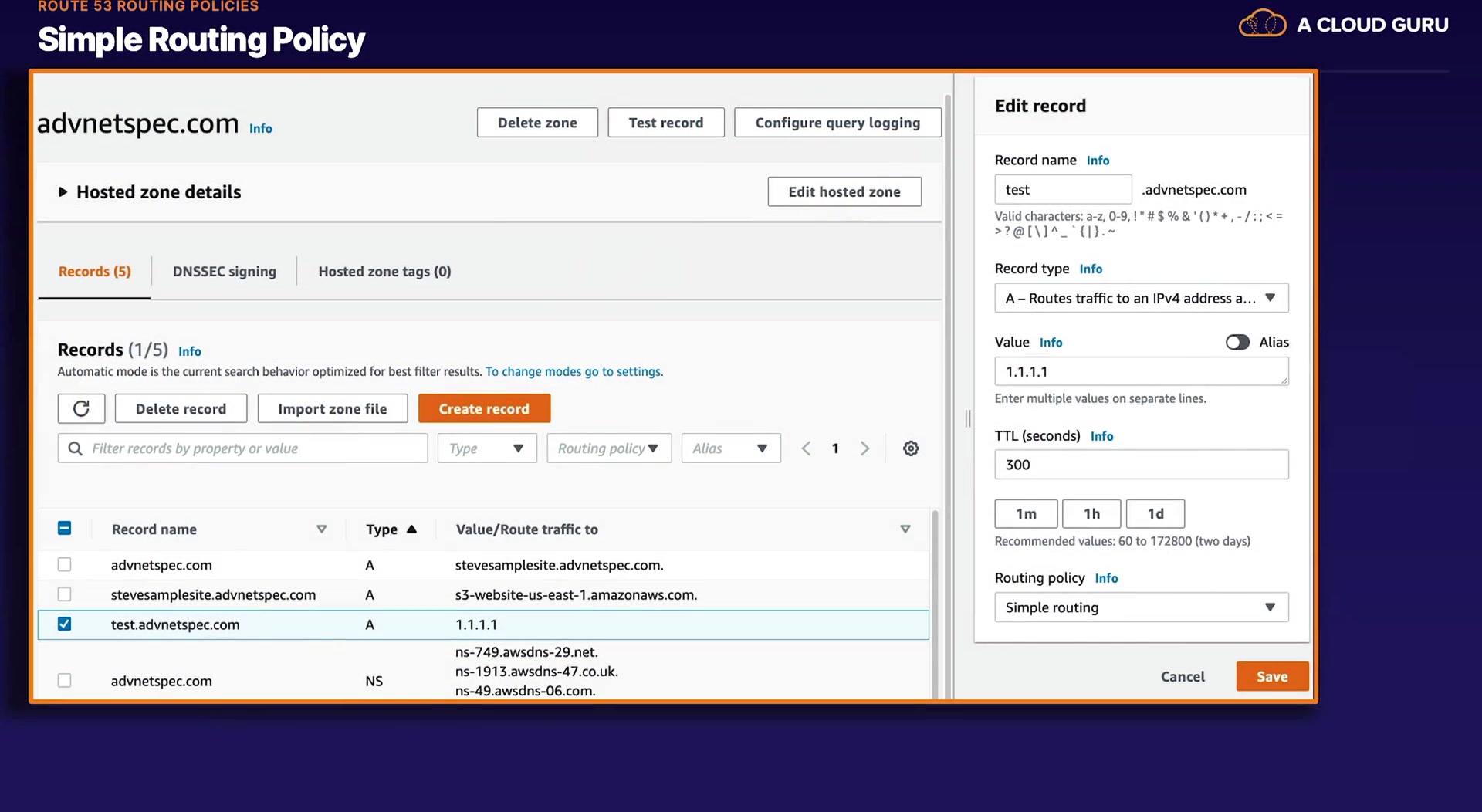1482x812 pixels.
Task: Check the advnetspec.com A record checkbox
Action: coord(65,564)
